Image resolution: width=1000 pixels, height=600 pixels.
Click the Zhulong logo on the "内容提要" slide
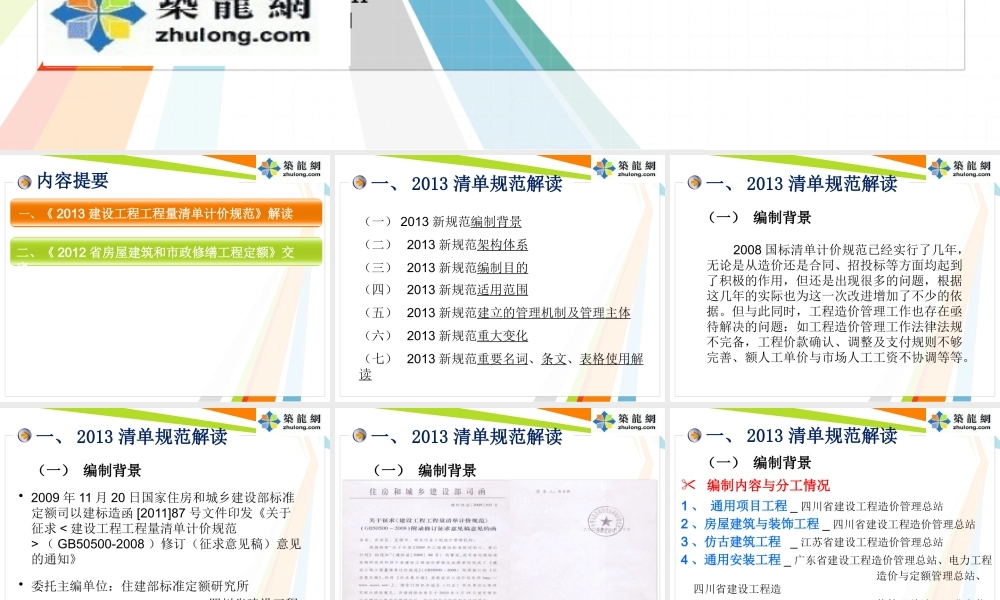click(x=290, y=168)
